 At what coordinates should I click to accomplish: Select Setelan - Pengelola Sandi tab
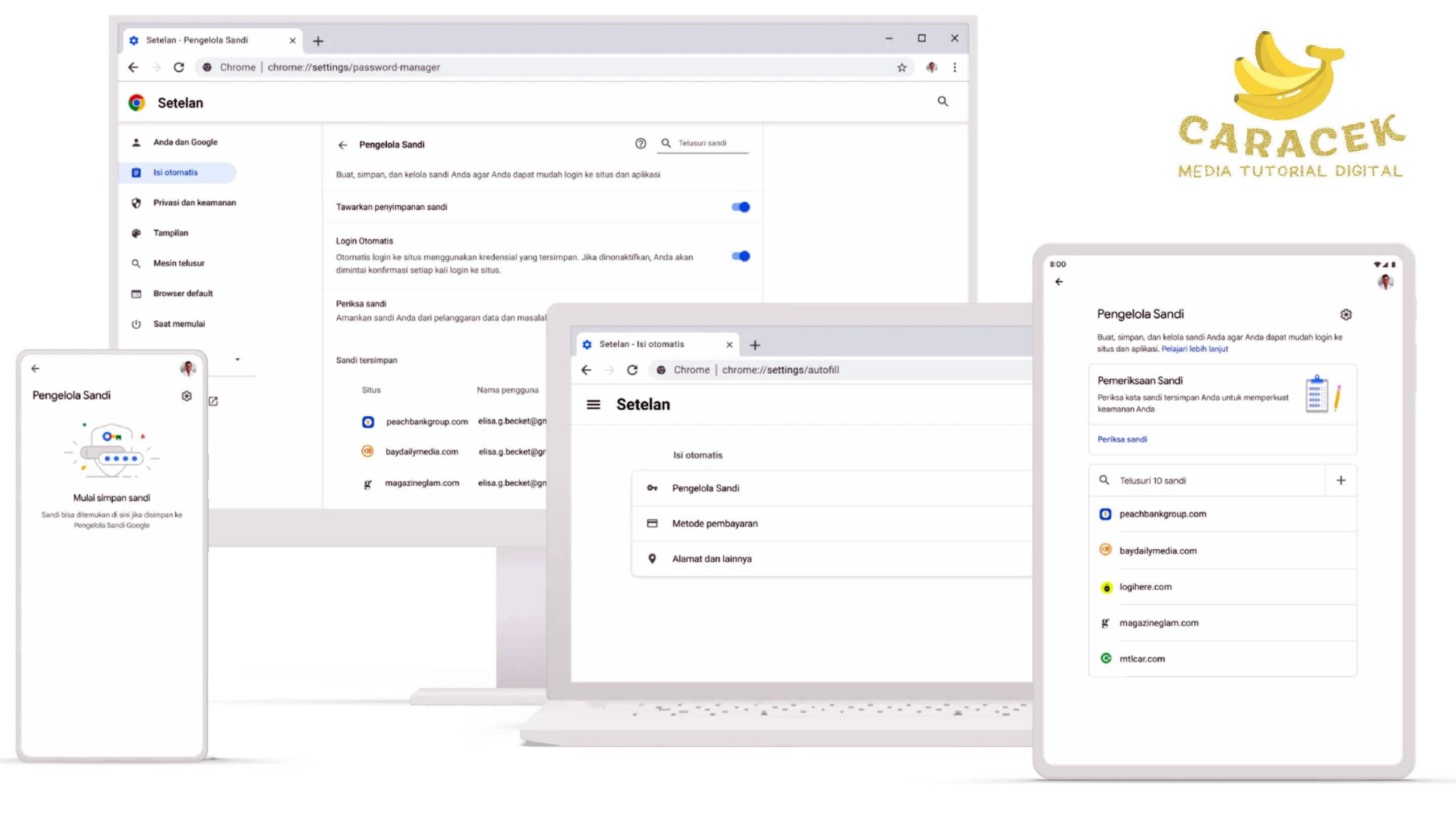tap(213, 40)
